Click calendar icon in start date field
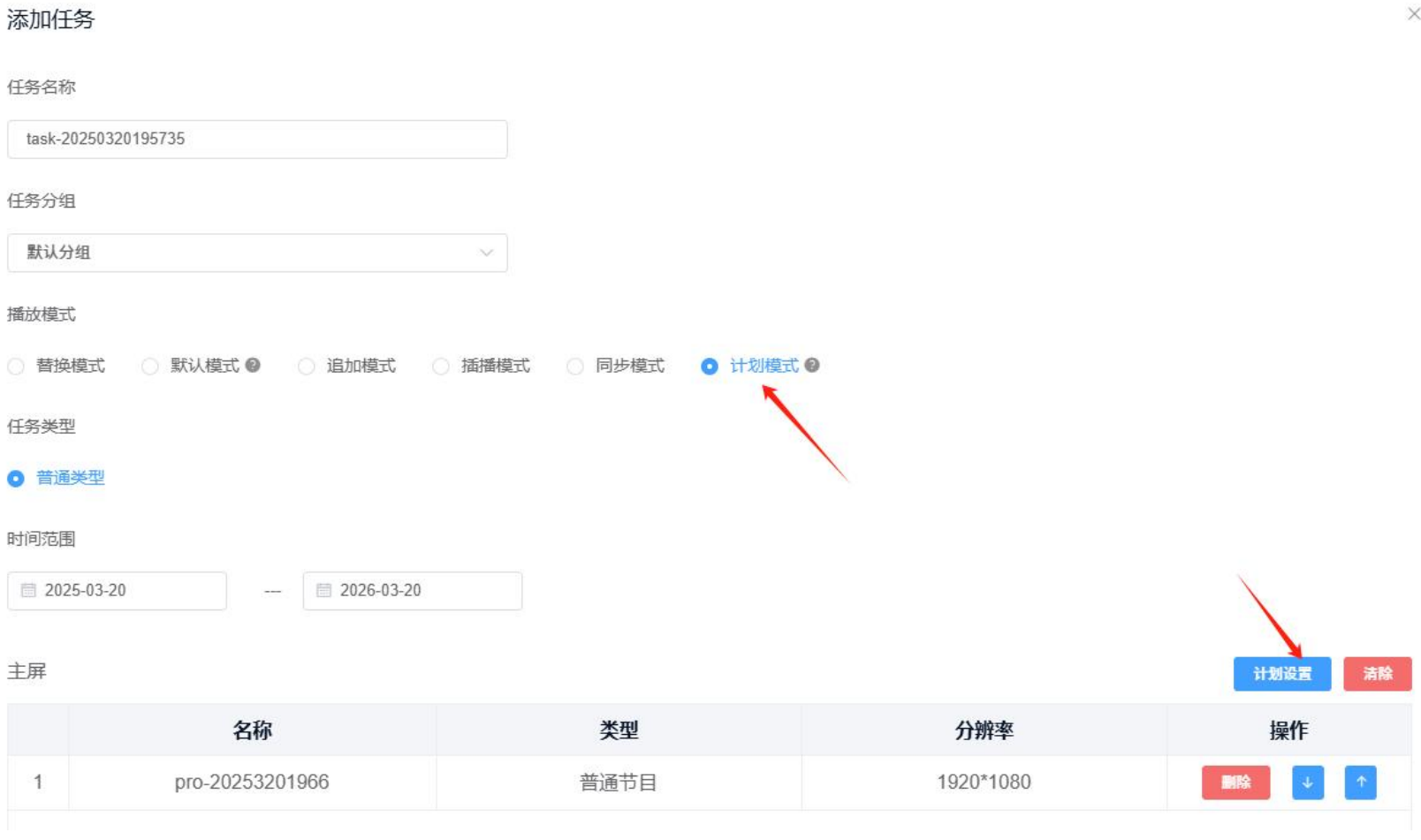 (x=28, y=590)
